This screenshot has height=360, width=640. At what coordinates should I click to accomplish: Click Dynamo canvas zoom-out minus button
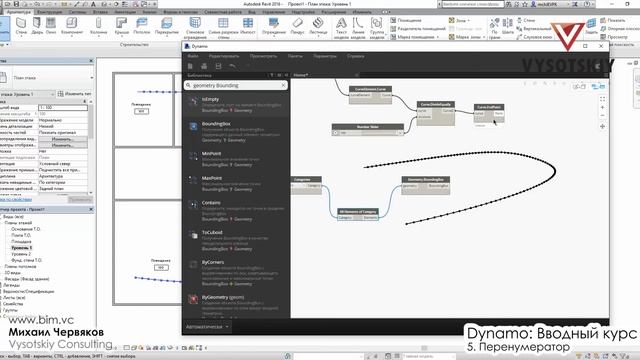(x=602, y=116)
